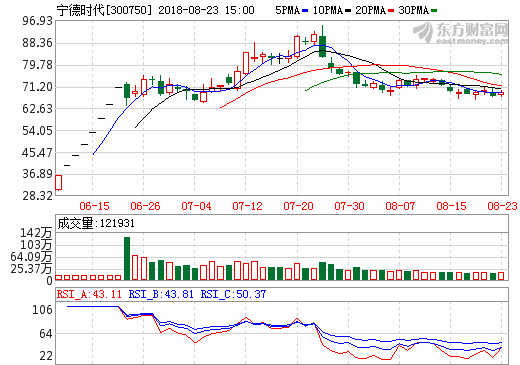Click the 5PMA legend label
The image size is (520, 365).
(x=287, y=11)
